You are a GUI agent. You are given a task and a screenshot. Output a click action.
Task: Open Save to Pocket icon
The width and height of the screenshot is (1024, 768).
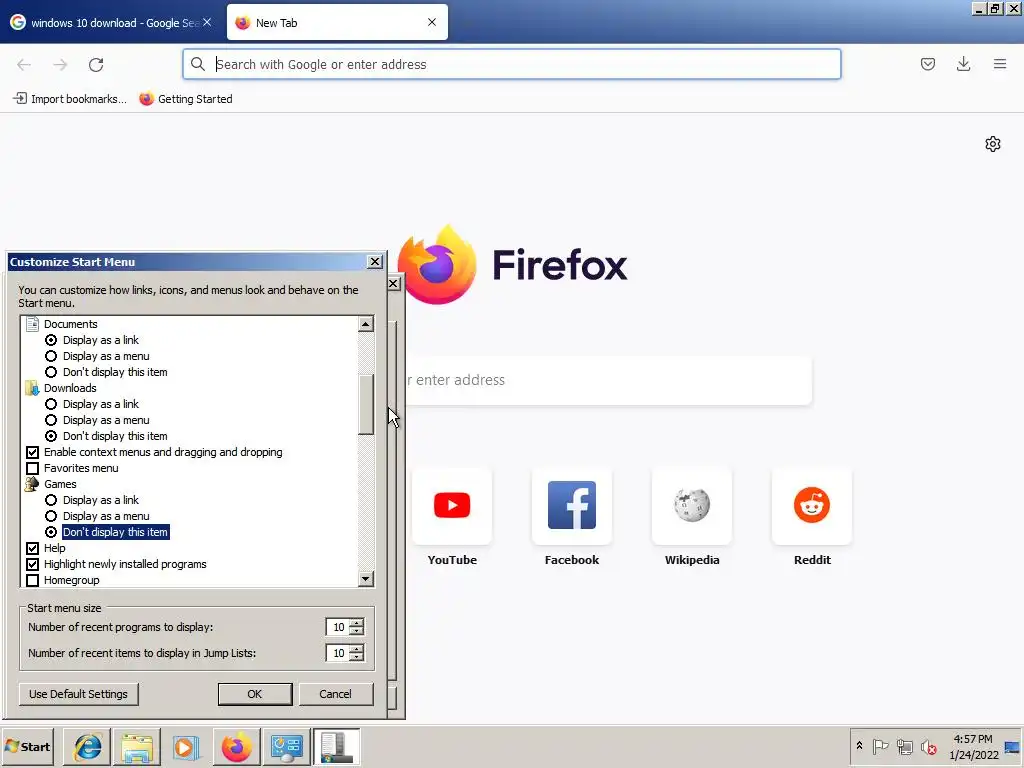coord(927,64)
